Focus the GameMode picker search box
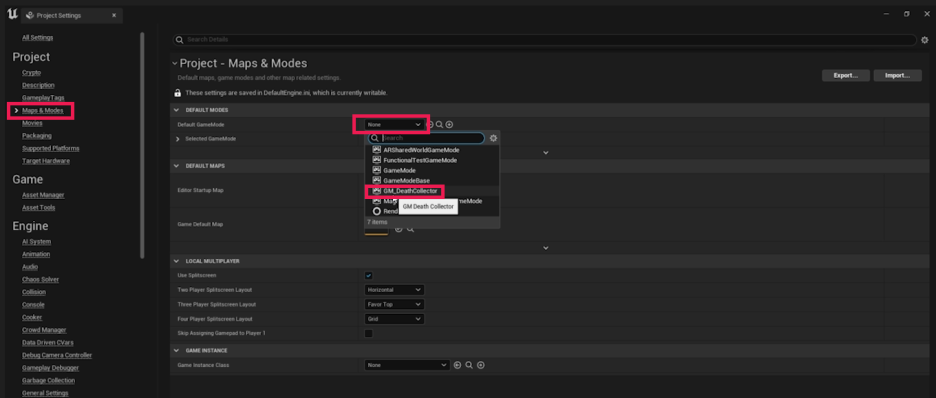 (x=426, y=138)
